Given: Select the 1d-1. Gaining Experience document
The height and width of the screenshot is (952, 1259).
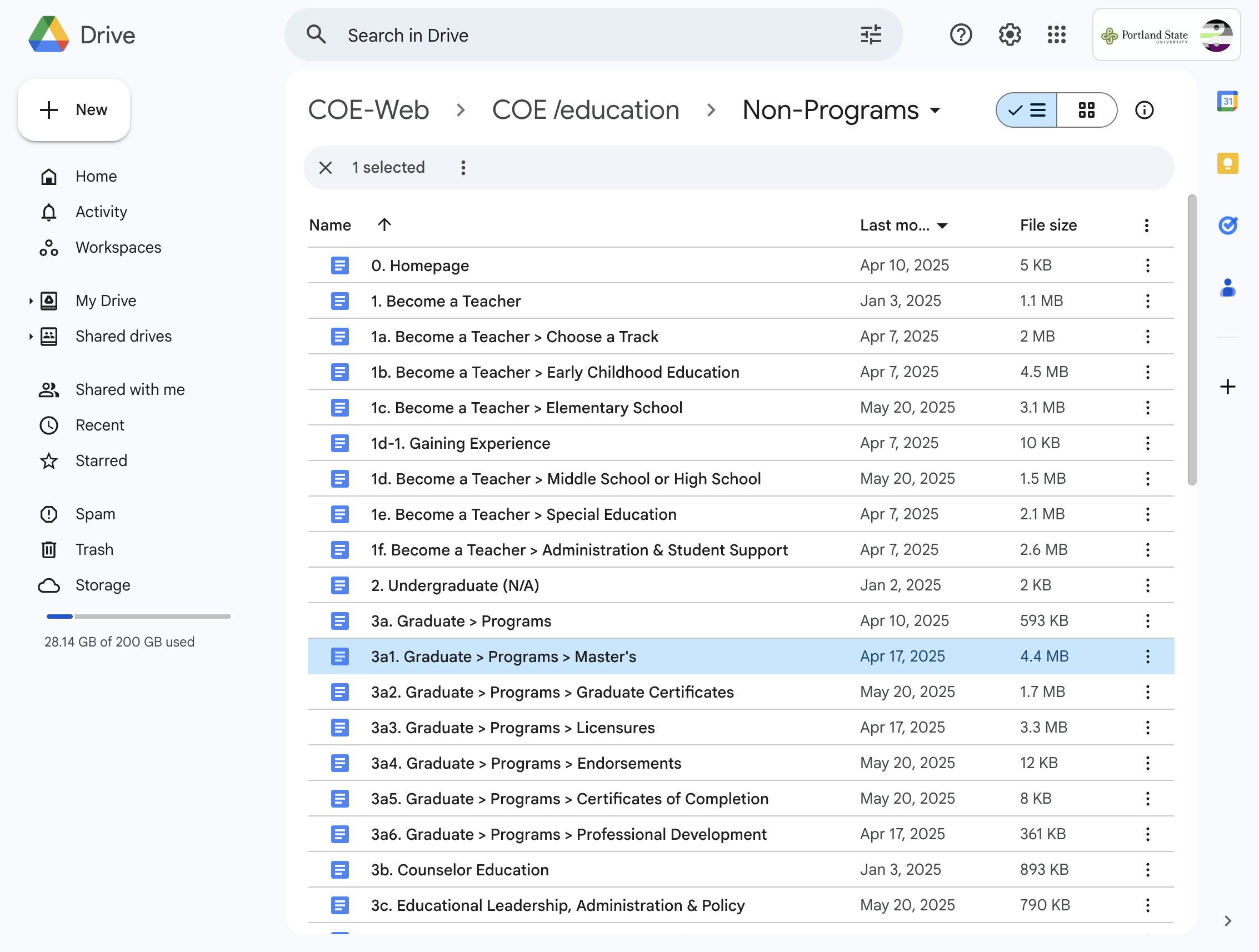Looking at the screenshot, I should pyautogui.click(x=741, y=443).
